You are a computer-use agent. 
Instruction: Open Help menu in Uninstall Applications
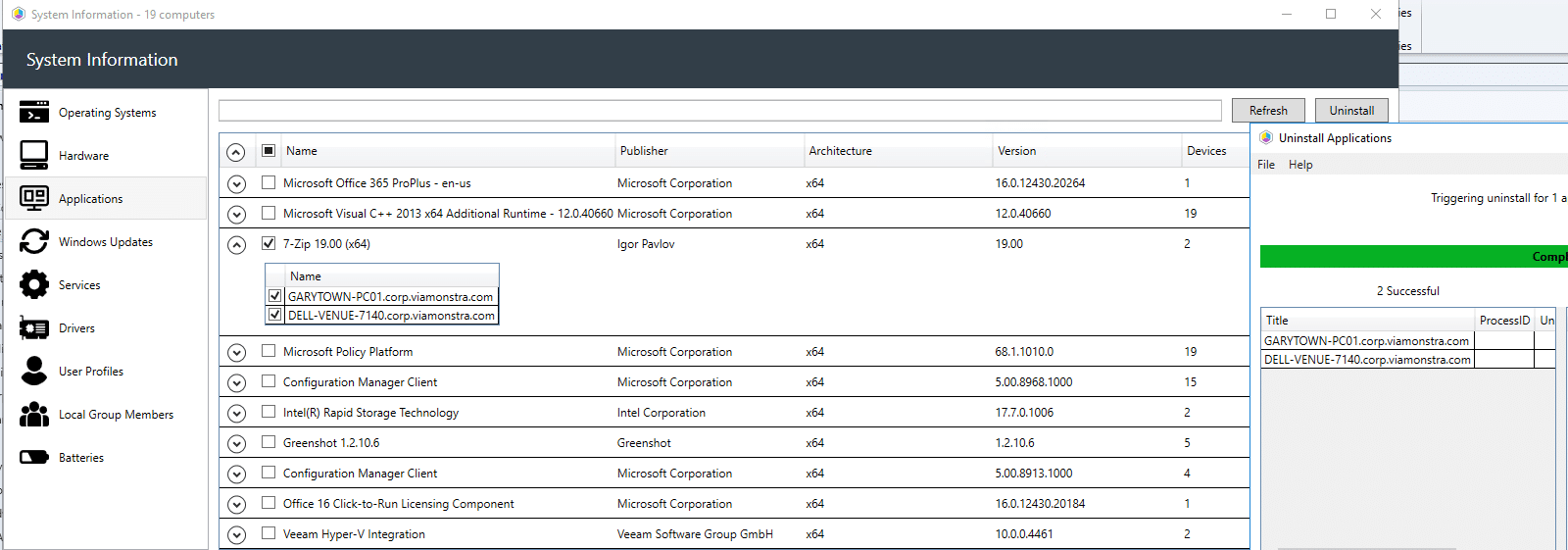(x=1300, y=165)
